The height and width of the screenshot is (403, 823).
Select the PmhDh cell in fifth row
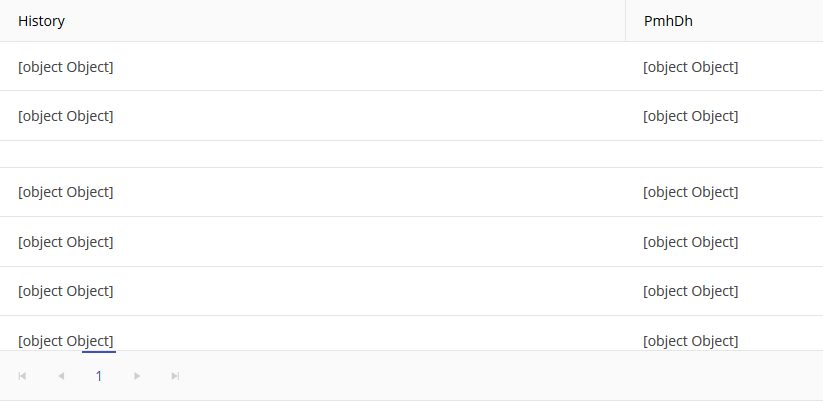coord(691,242)
